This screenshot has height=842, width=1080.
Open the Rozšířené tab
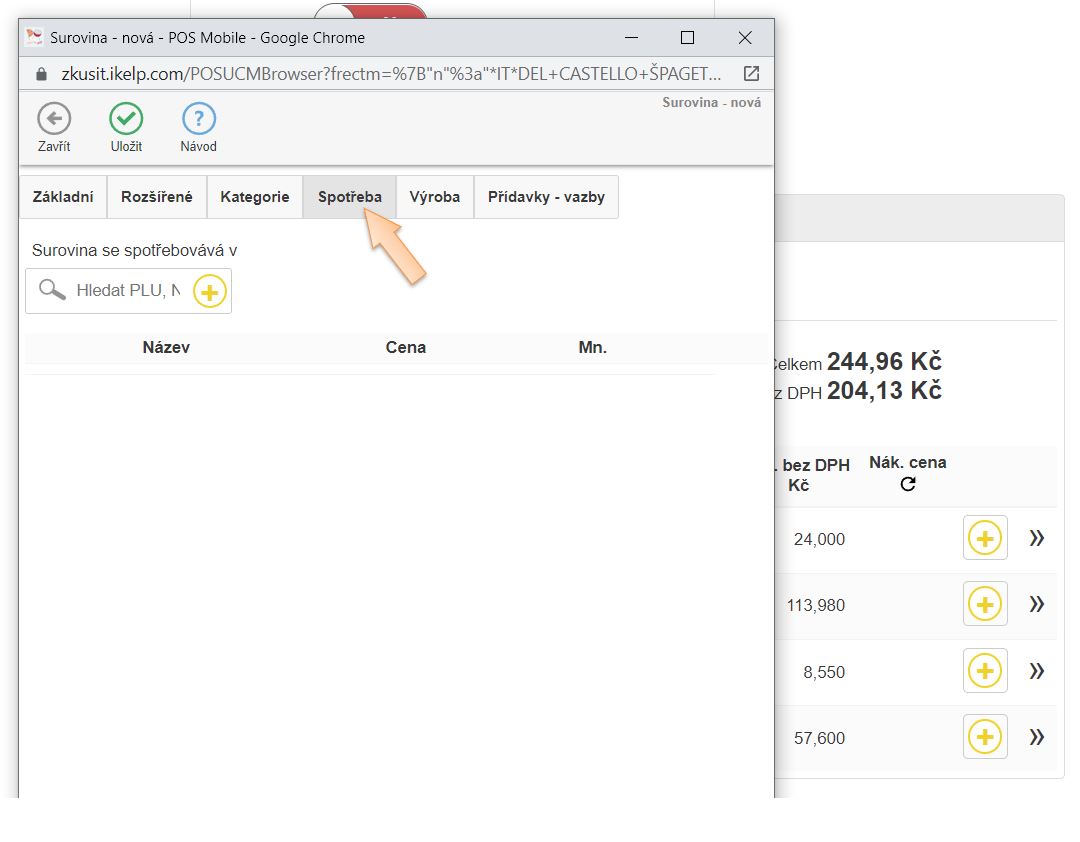click(157, 197)
